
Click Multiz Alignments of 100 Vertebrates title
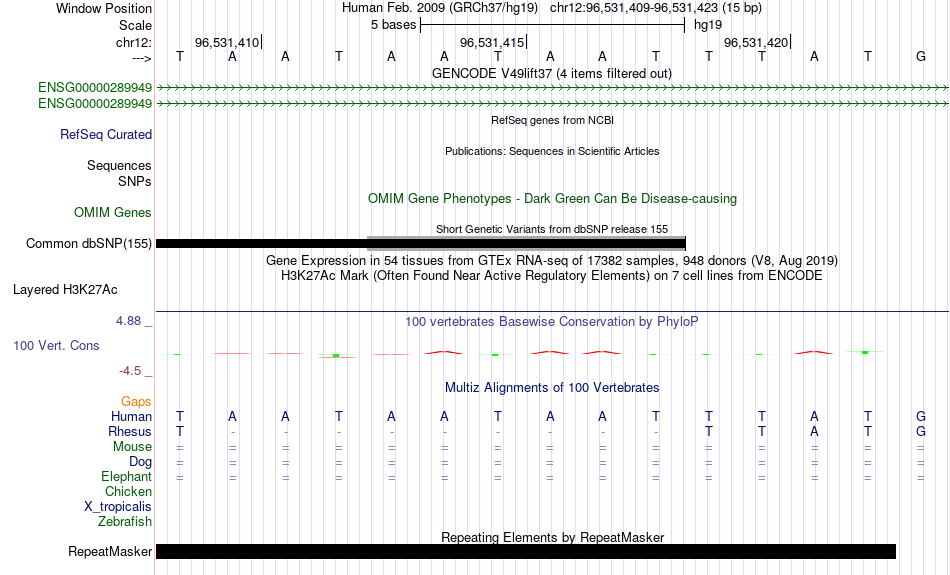click(552, 388)
